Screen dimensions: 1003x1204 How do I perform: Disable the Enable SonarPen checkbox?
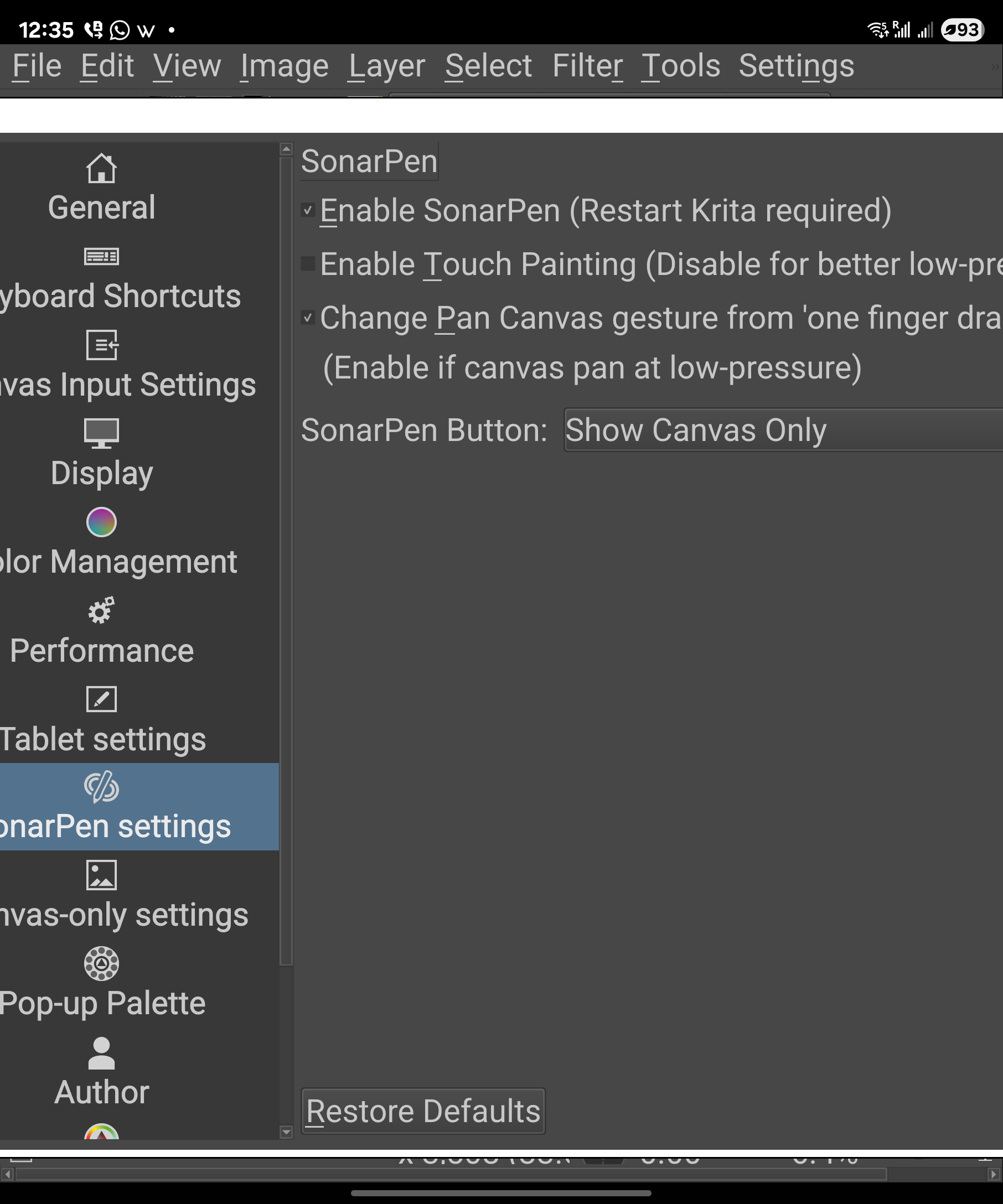pos(308,210)
